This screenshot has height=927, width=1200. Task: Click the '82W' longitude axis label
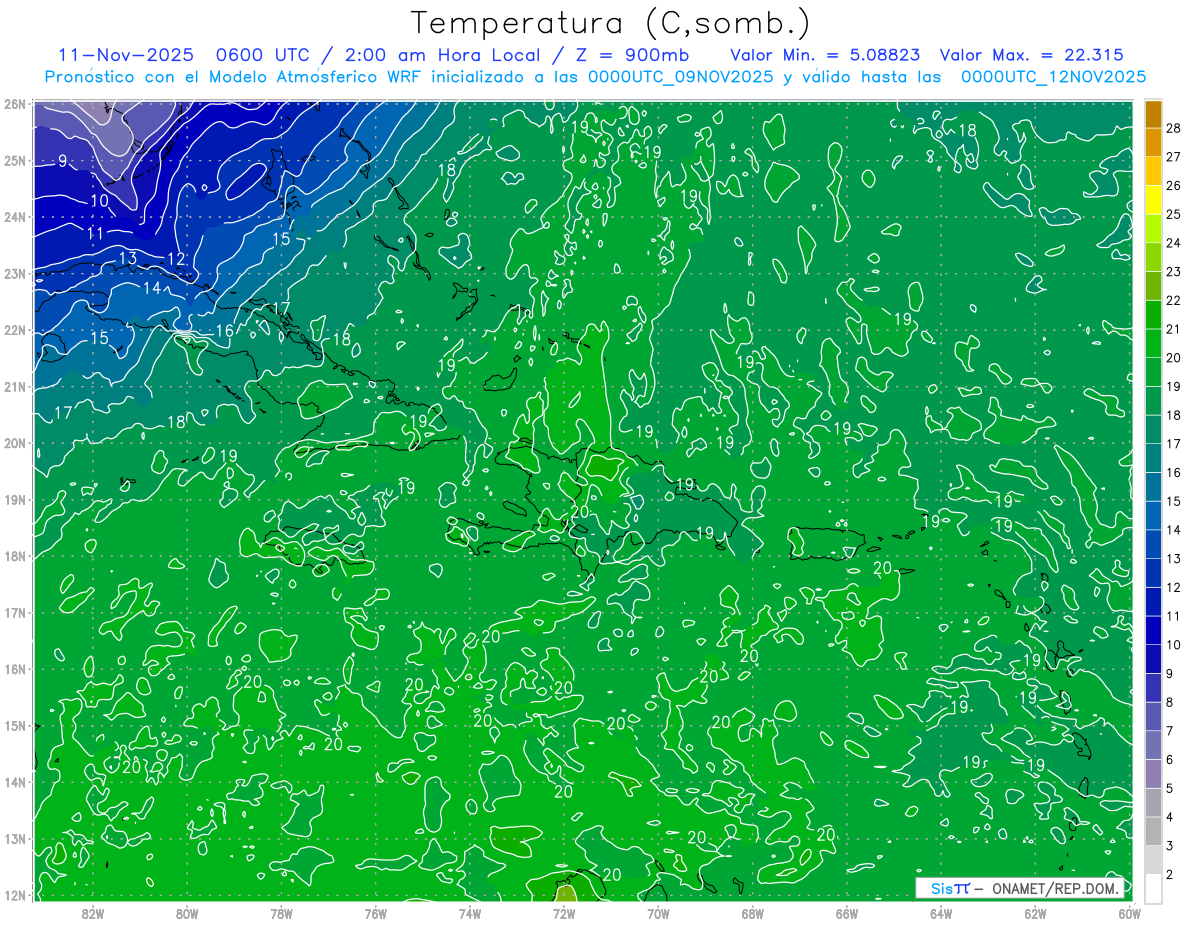[x=92, y=913]
